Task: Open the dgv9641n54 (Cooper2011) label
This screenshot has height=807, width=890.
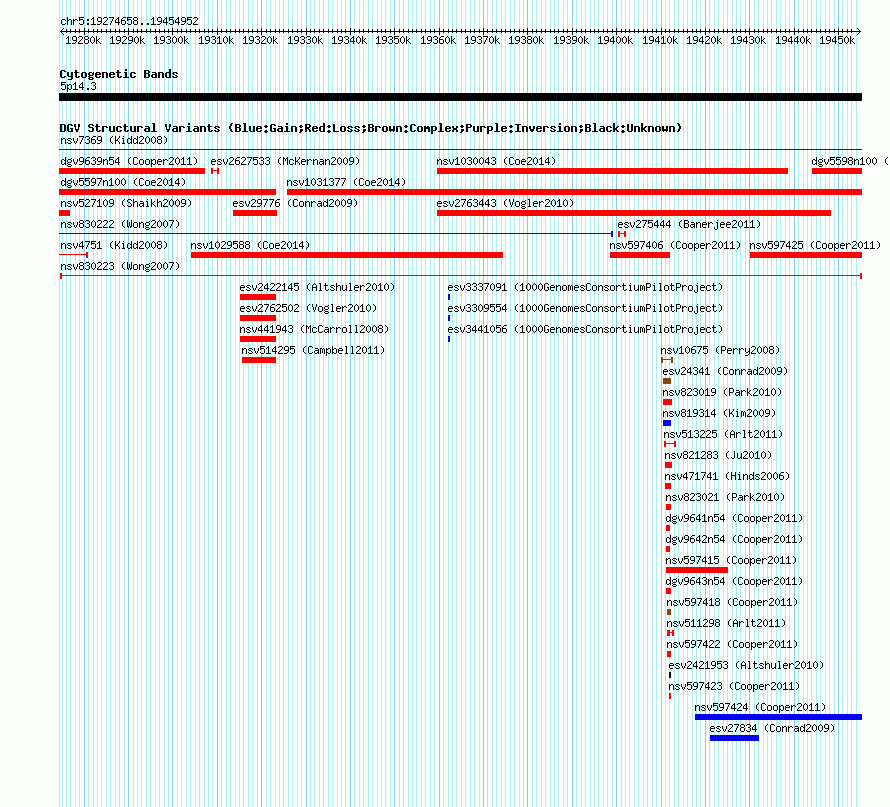Action: coord(734,518)
